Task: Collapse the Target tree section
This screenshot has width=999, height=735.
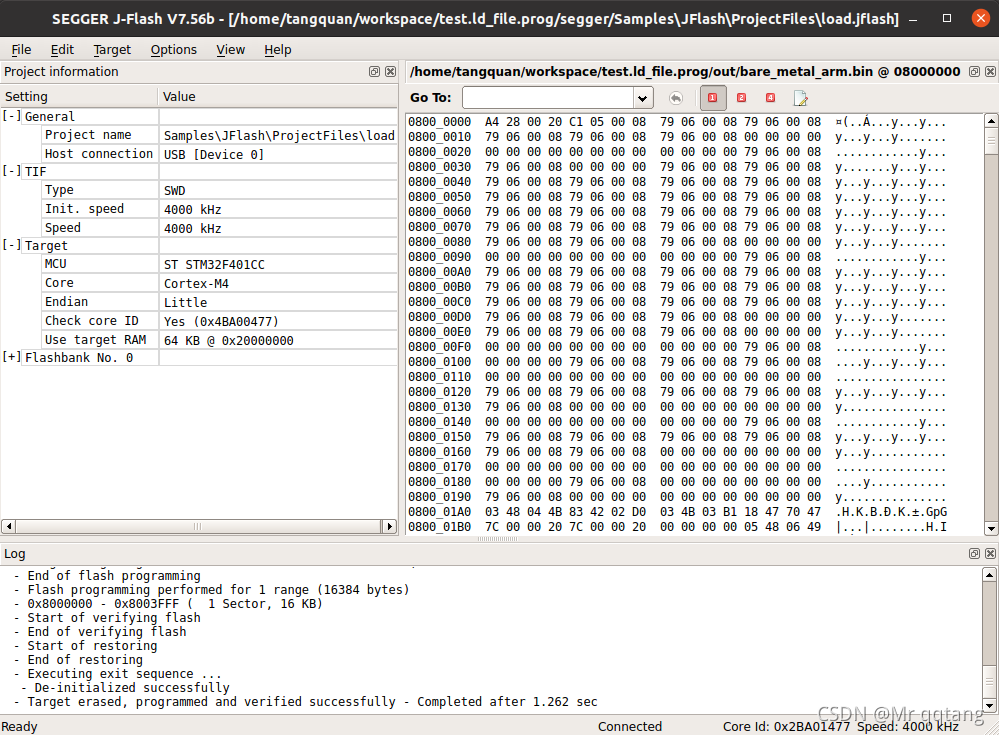Action: pos(11,245)
